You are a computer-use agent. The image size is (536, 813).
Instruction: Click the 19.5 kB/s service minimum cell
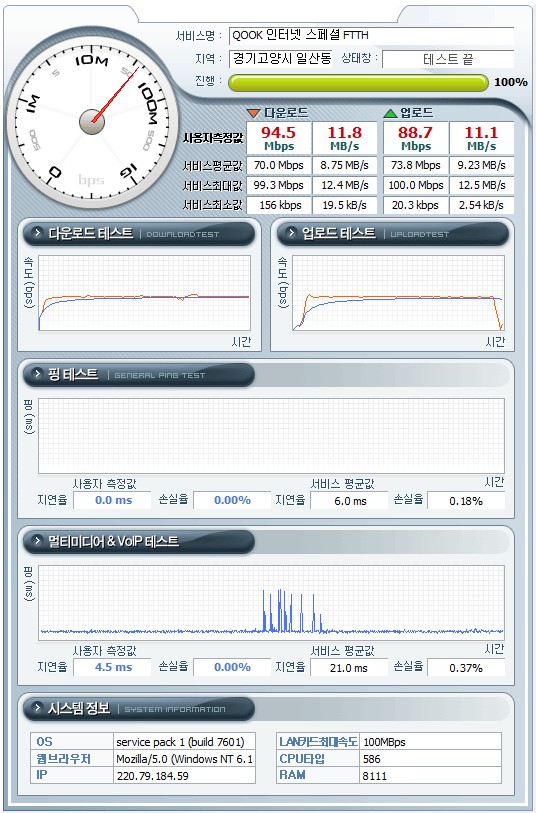345,205
